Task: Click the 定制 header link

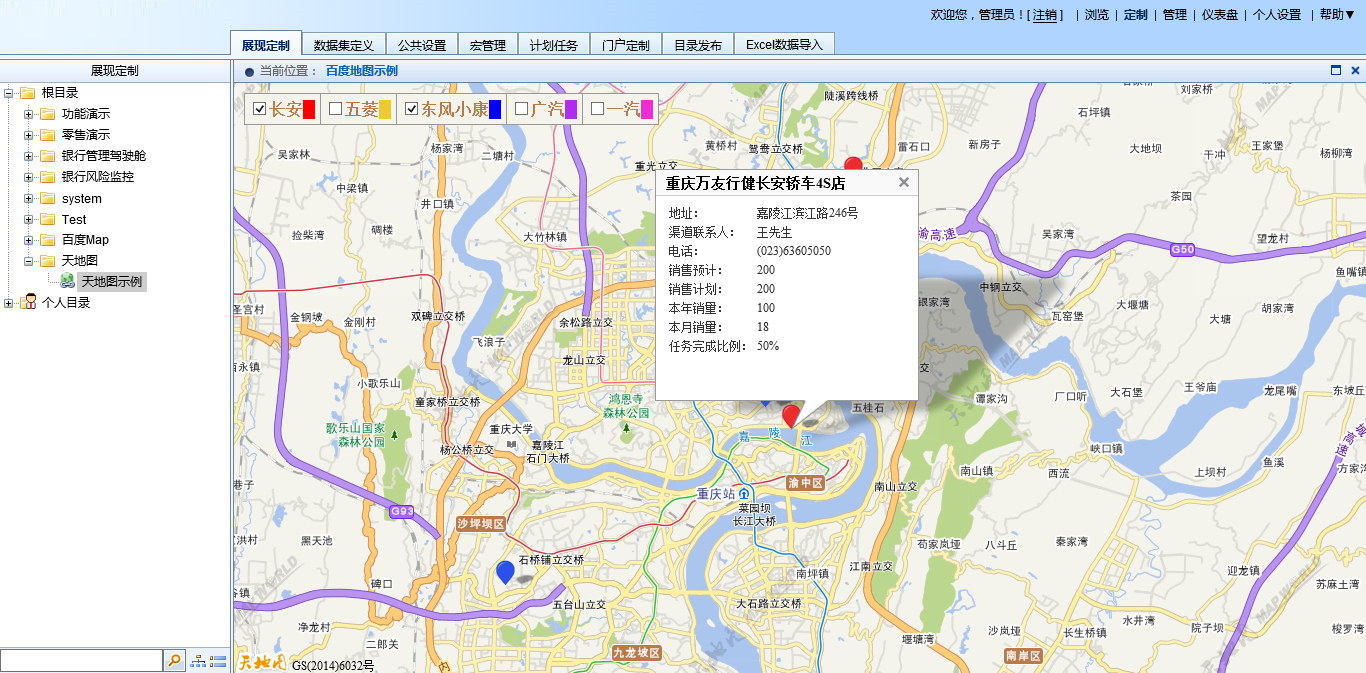Action: [1136, 15]
